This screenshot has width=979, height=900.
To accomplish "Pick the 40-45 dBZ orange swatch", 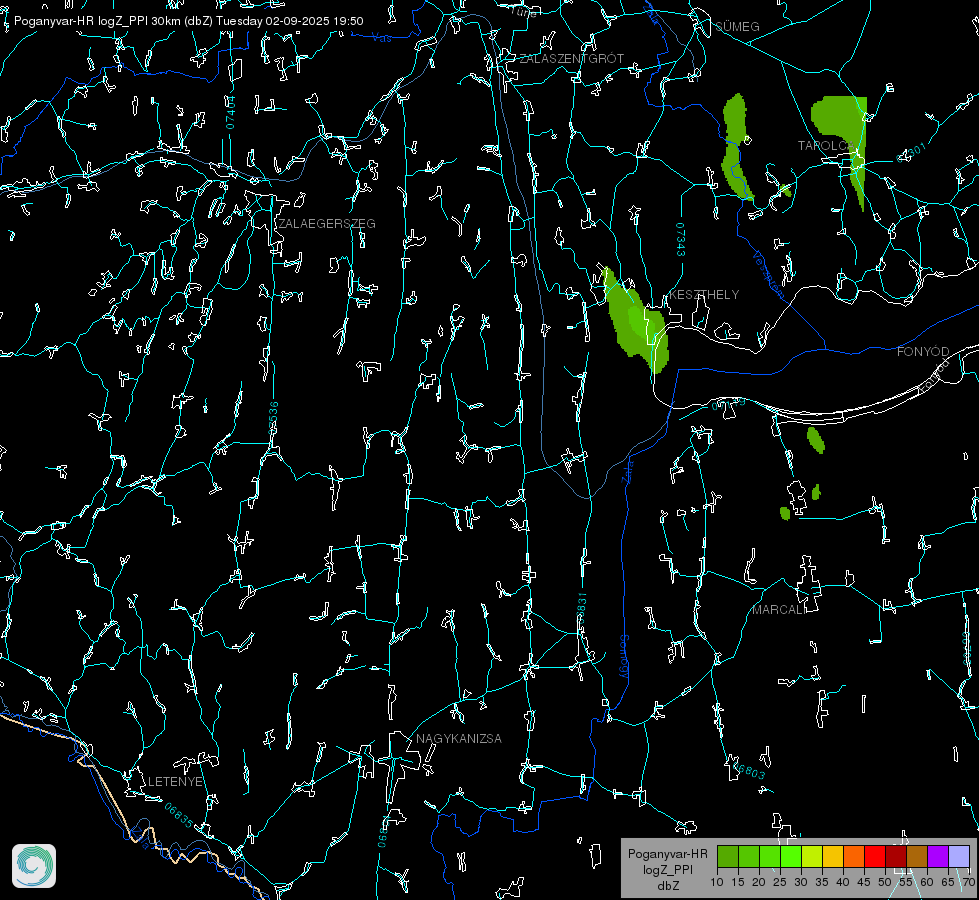I will coord(854,857).
